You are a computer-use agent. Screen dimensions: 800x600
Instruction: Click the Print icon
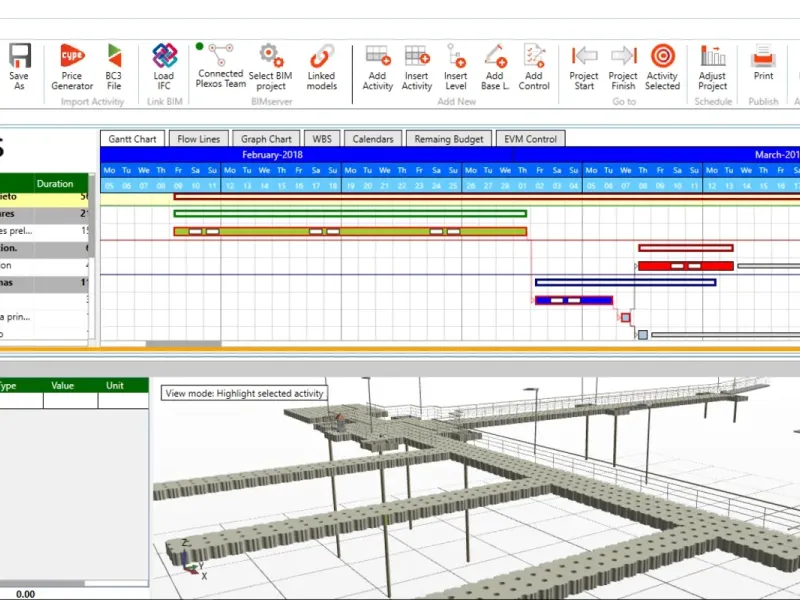pyautogui.click(x=763, y=62)
